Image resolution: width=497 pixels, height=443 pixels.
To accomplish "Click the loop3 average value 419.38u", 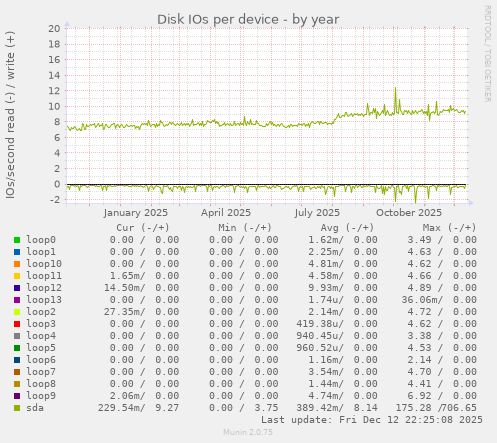I will pos(320,324).
